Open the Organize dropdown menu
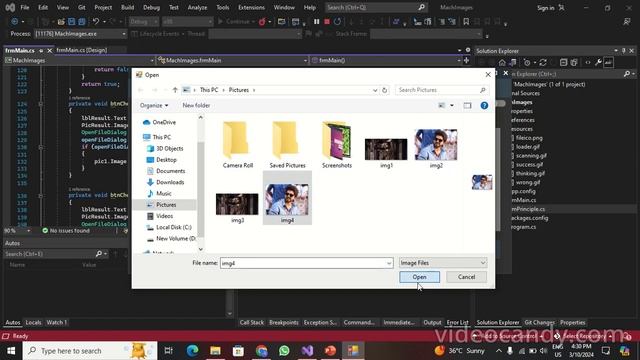Viewport: 640px width, 360px height. (154, 105)
